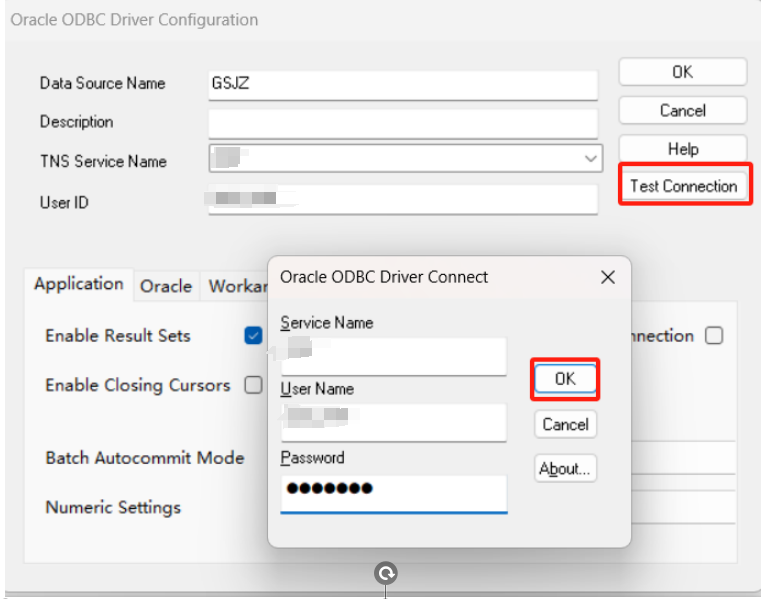Confirm with OK in Driver Connect dialog

565,378
